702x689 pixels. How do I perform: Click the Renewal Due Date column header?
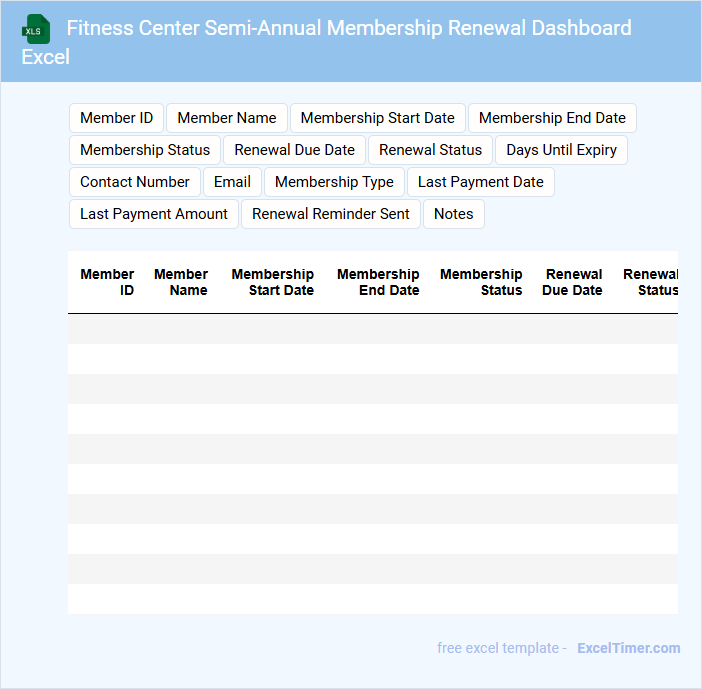tap(572, 282)
